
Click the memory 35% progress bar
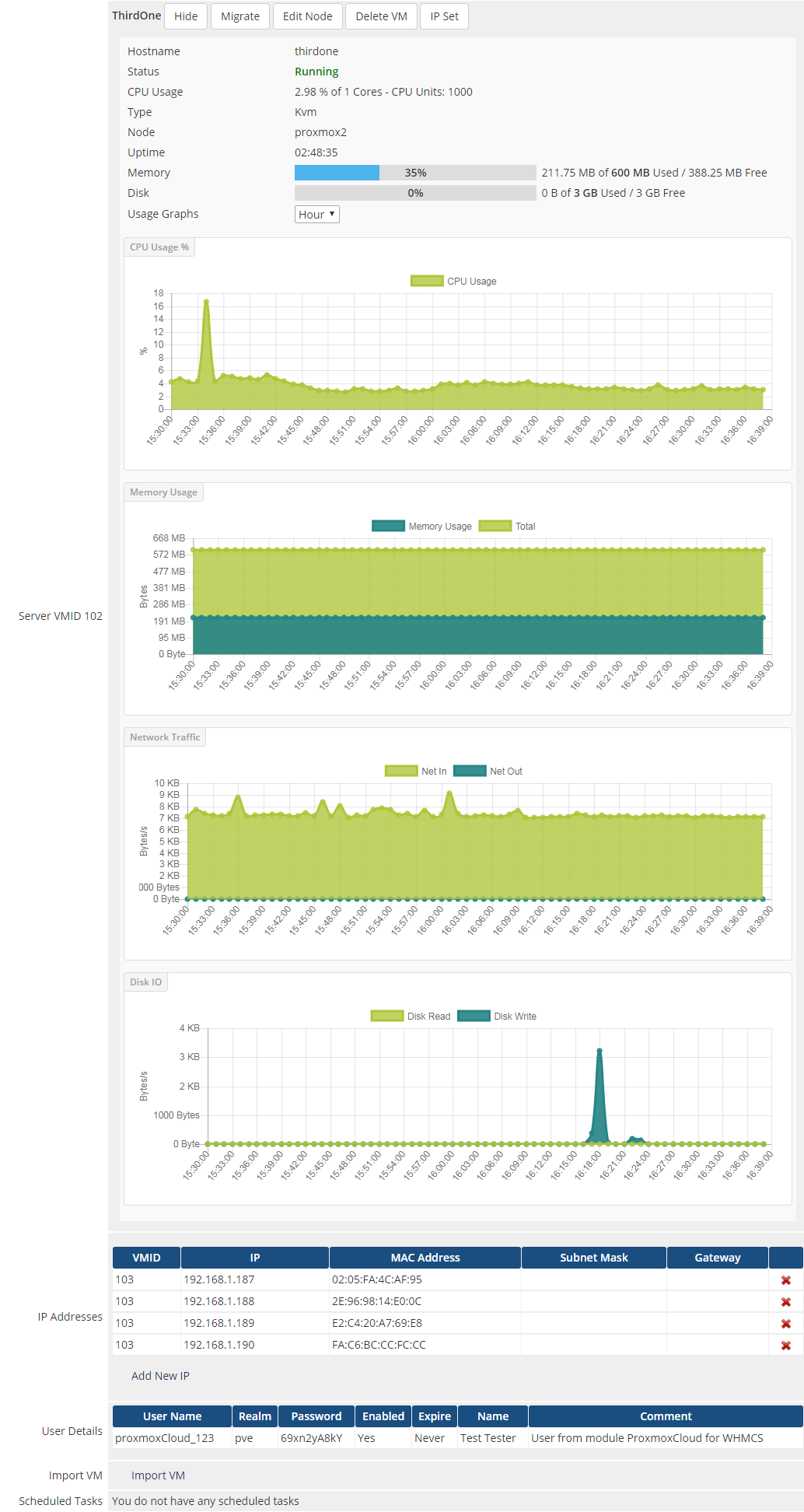coord(415,173)
